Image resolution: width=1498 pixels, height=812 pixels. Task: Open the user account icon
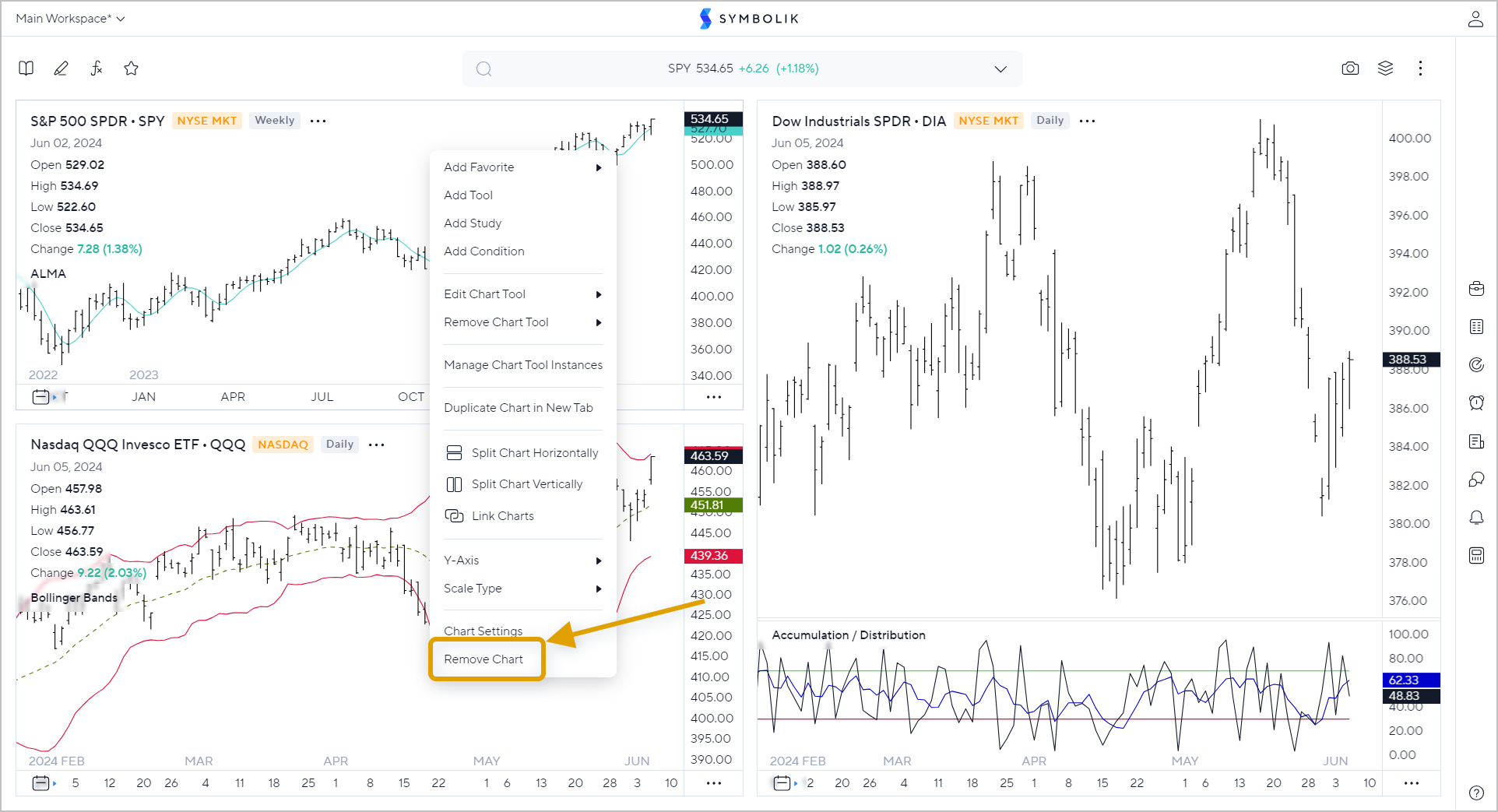click(x=1475, y=19)
